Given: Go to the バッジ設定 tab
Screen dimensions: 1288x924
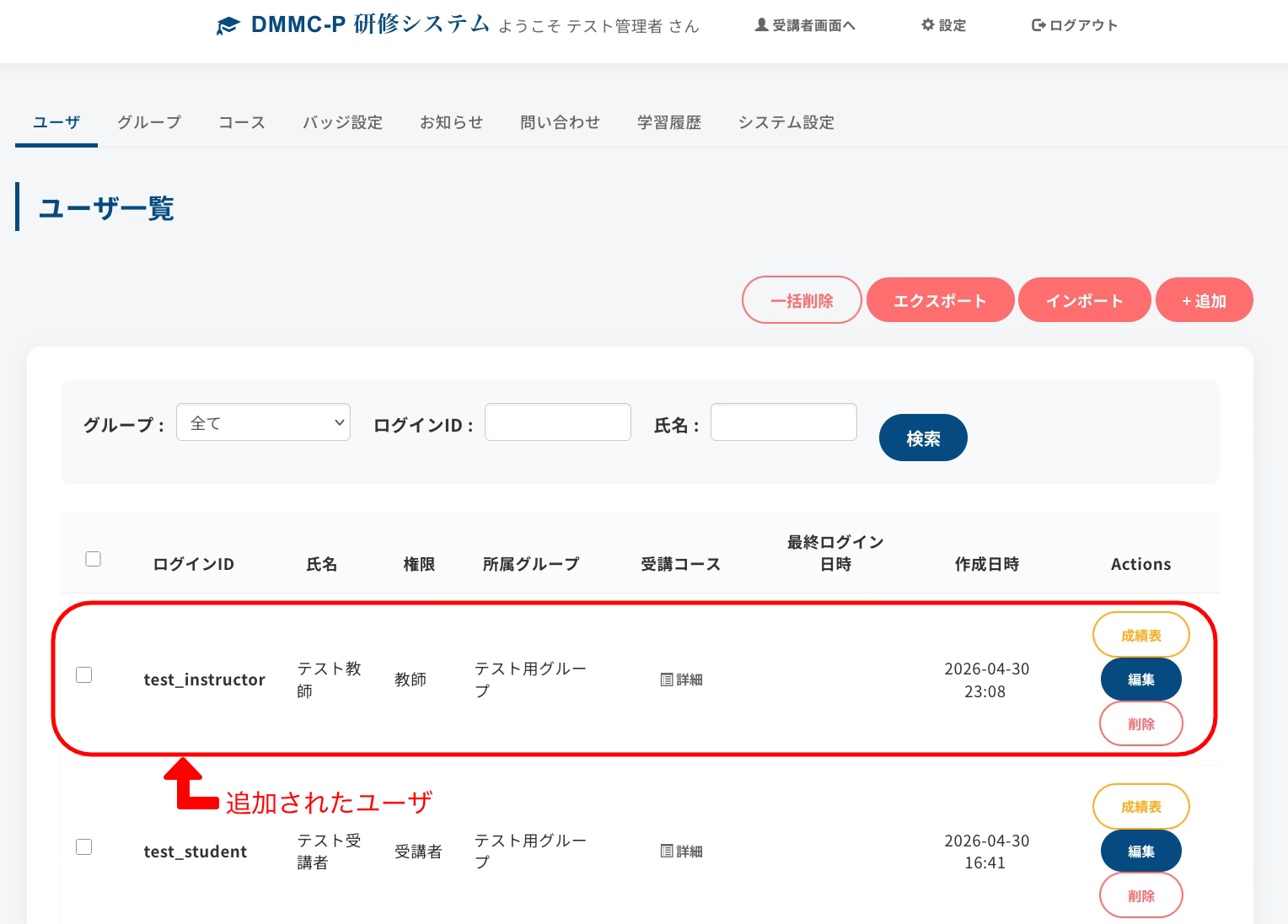Looking at the screenshot, I should coord(342,122).
